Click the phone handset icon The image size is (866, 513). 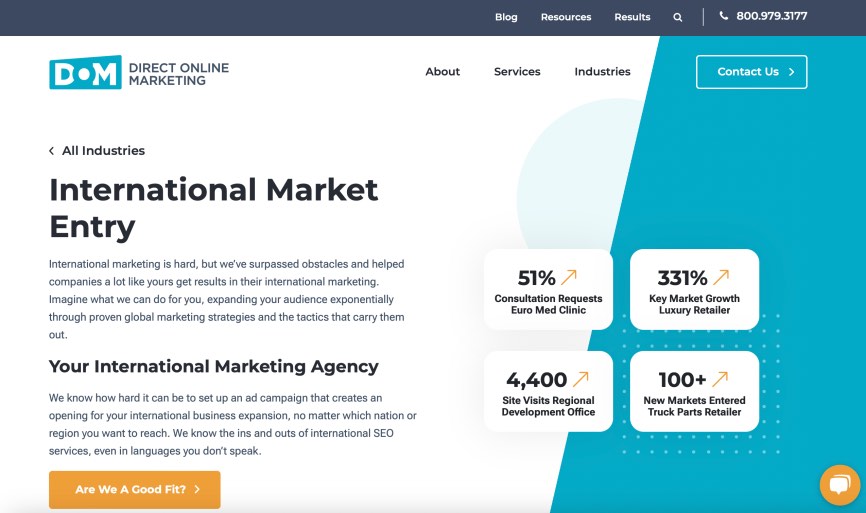click(724, 15)
